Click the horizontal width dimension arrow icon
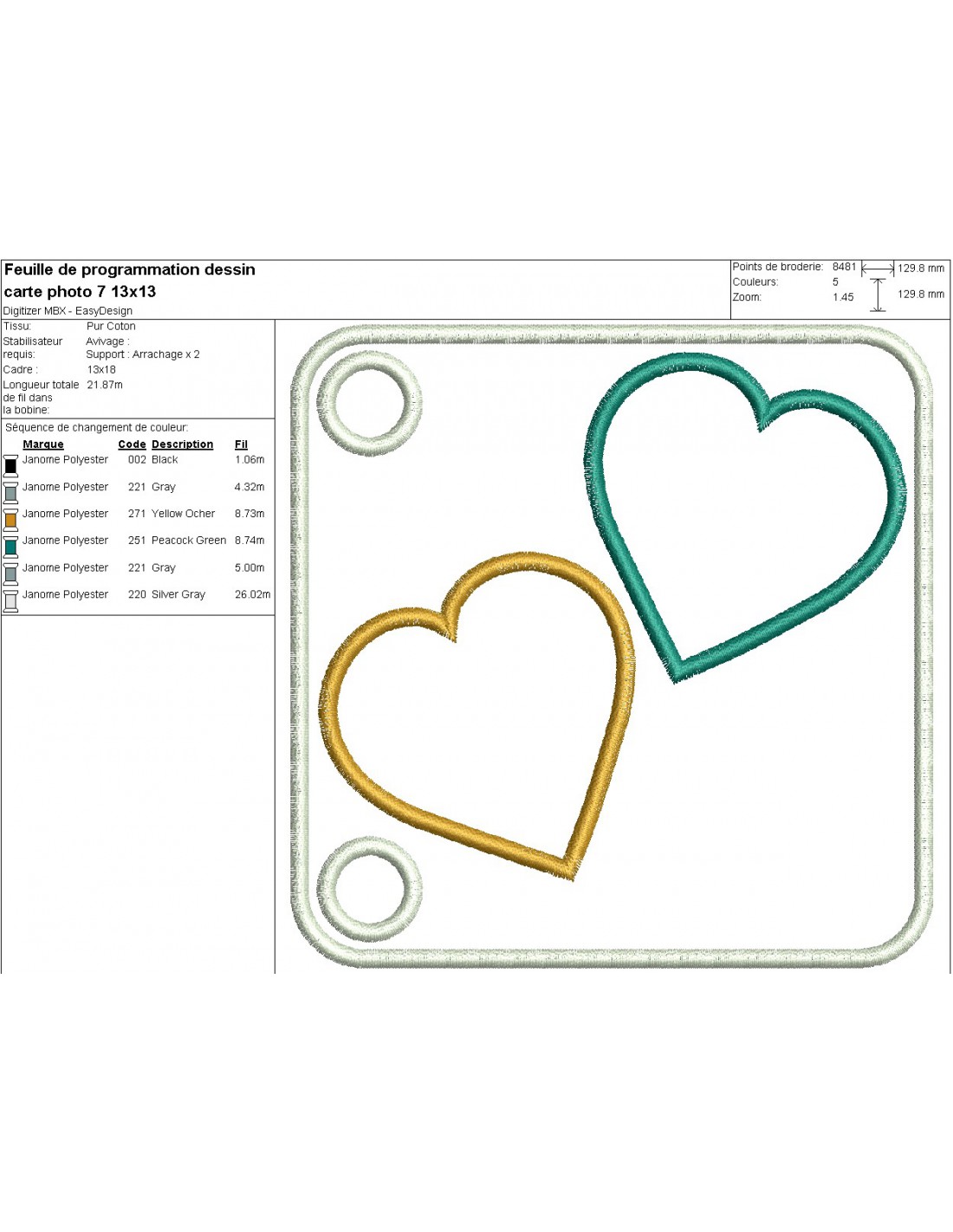Image resolution: width=953 pixels, height=1232 pixels. click(878, 269)
